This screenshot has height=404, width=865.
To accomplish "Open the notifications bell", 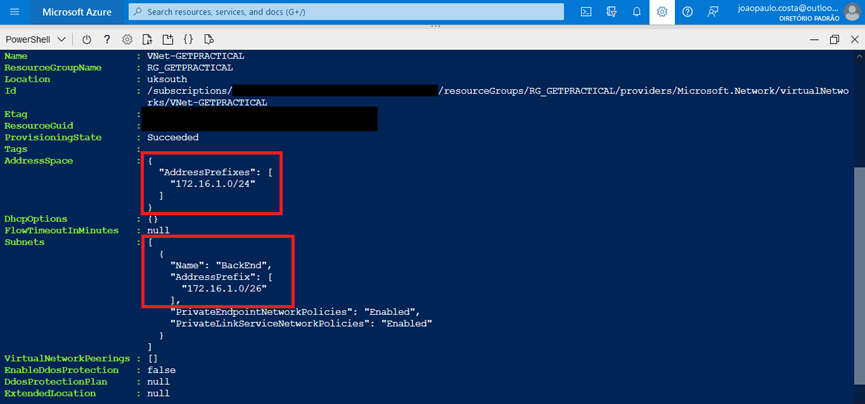I will pos(636,12).
